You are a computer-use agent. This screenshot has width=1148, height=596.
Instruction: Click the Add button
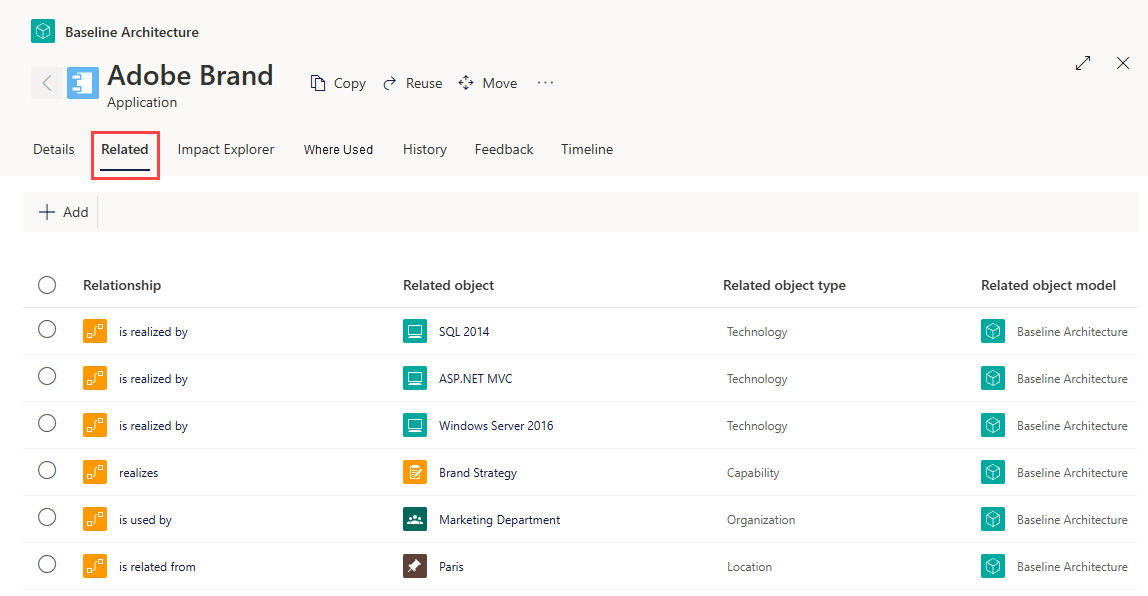(x=64, y=212)
